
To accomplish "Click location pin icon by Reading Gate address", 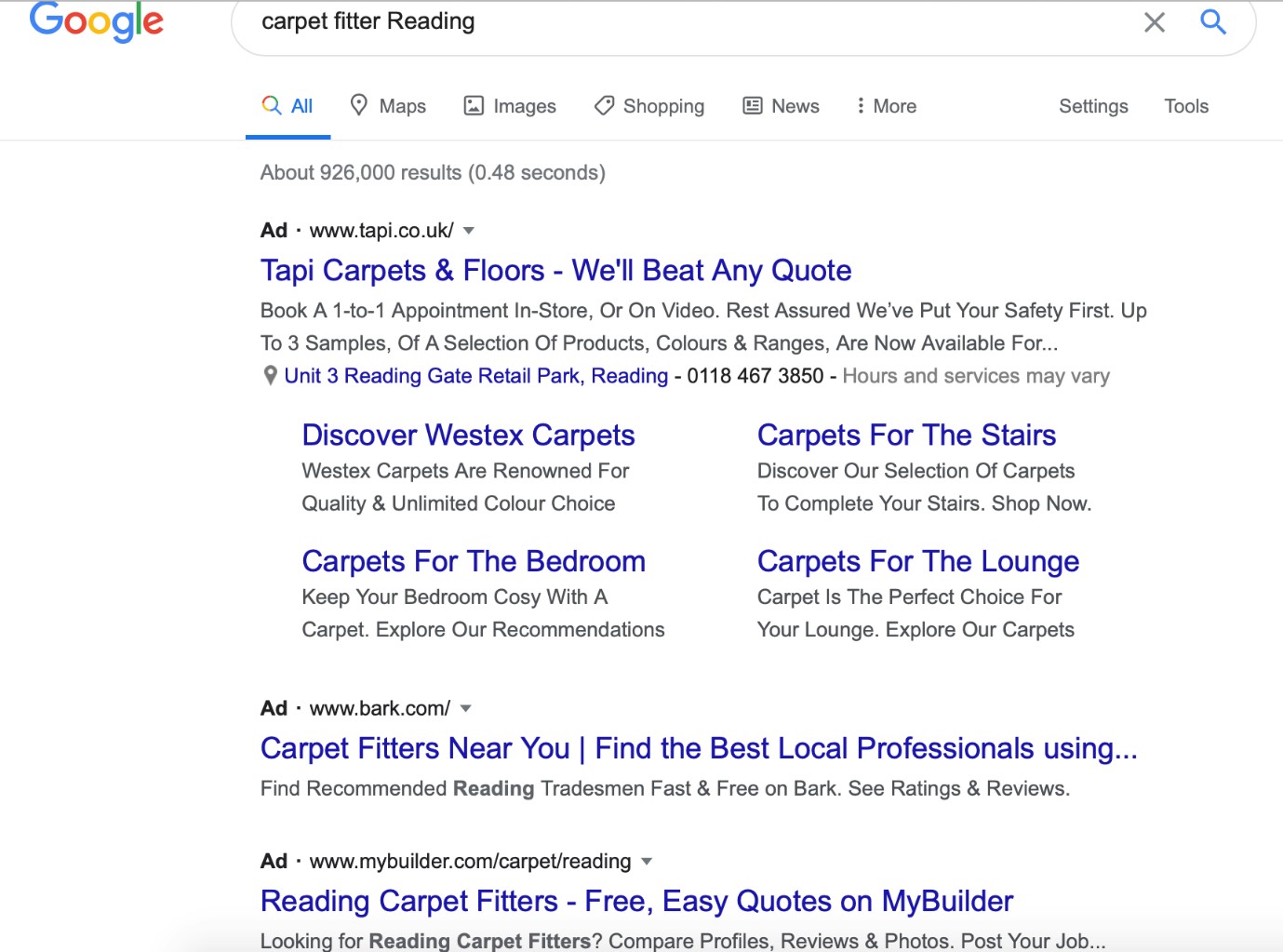I will click(270, 376).
